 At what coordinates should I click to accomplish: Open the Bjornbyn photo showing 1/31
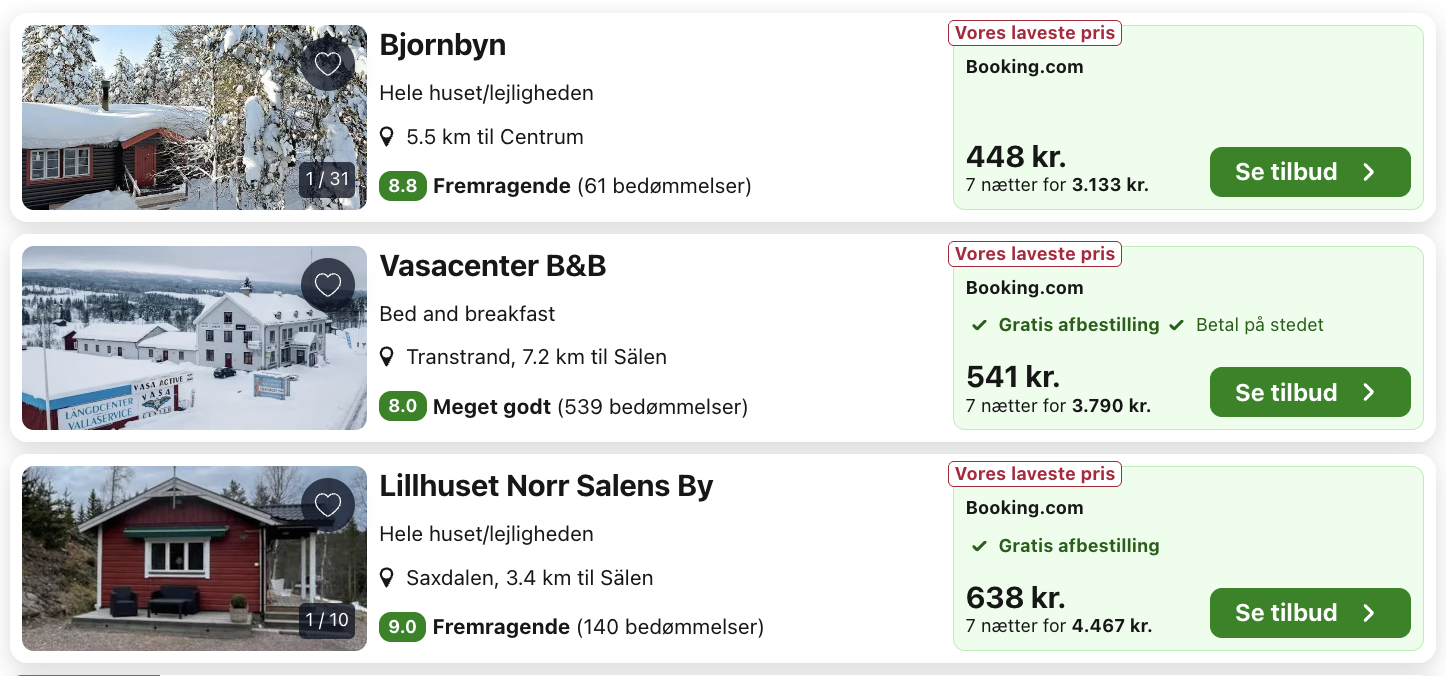tap(194, 117)
